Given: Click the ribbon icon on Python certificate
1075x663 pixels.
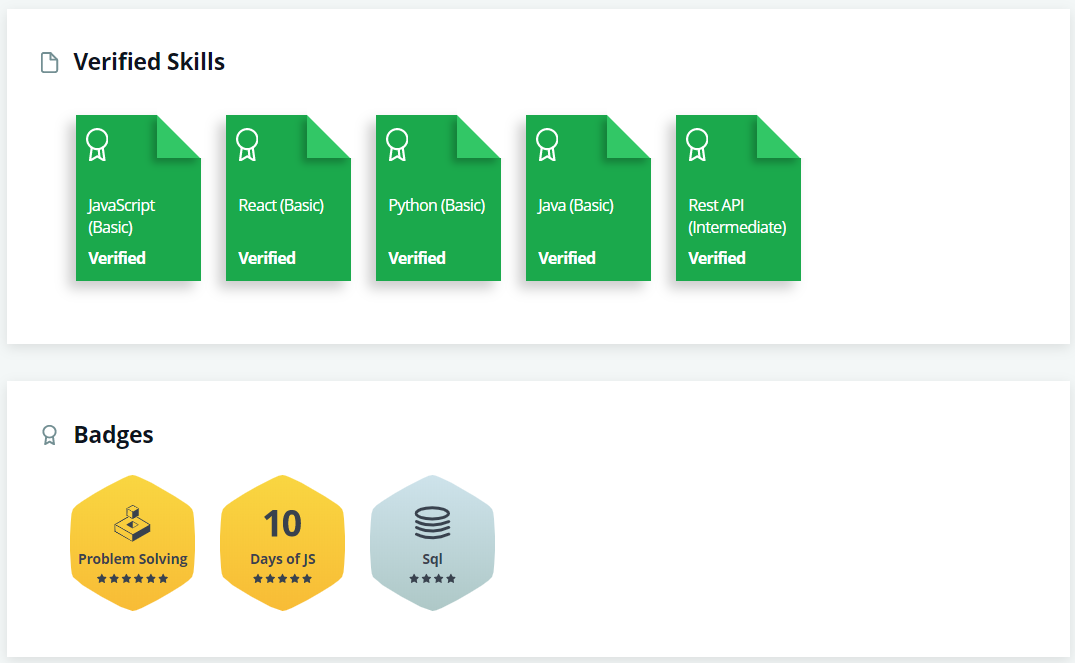Looking at the screenshot, I should pyautogui.click(x=398, y=144).
